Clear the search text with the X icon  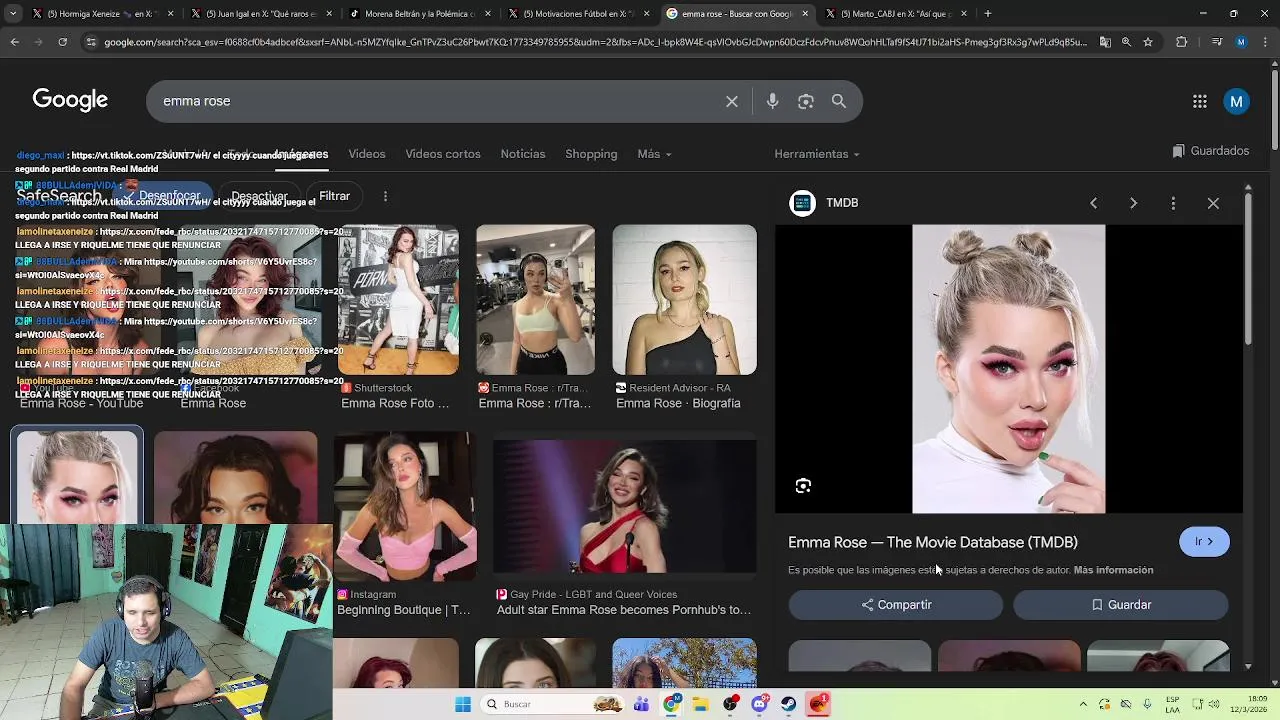coord(732,101)
